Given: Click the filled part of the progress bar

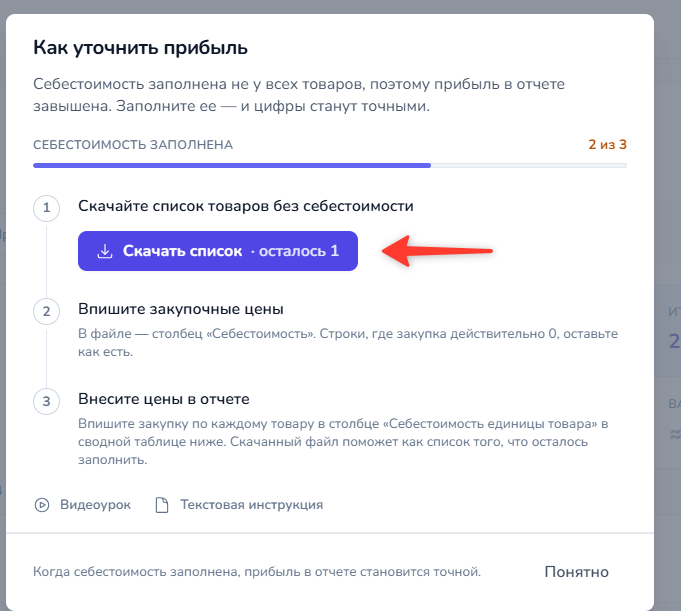Looking at the screenshot, I should click(x=232, y=165).
